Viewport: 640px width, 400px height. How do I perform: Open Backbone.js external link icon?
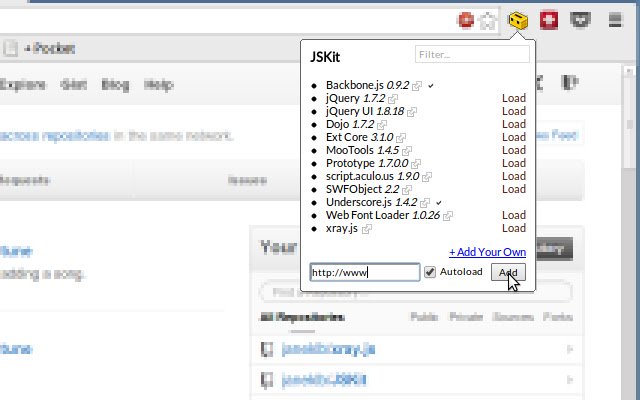[417, 86]
